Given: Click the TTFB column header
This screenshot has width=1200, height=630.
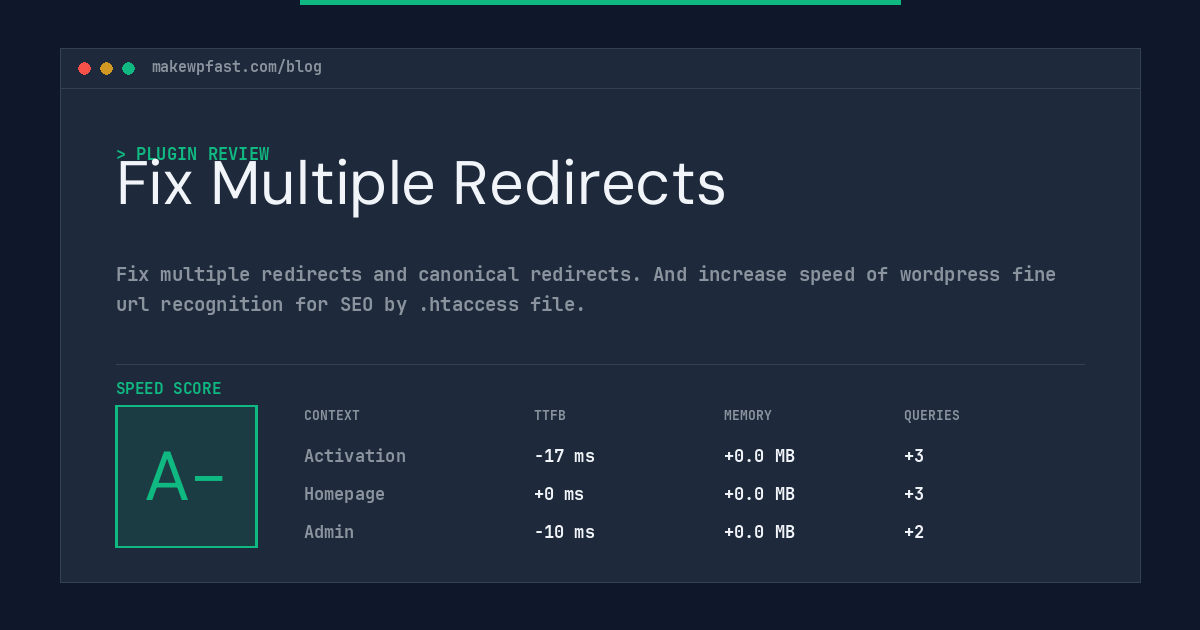Looking at the screenshot, I should click(x=550, y=416).
